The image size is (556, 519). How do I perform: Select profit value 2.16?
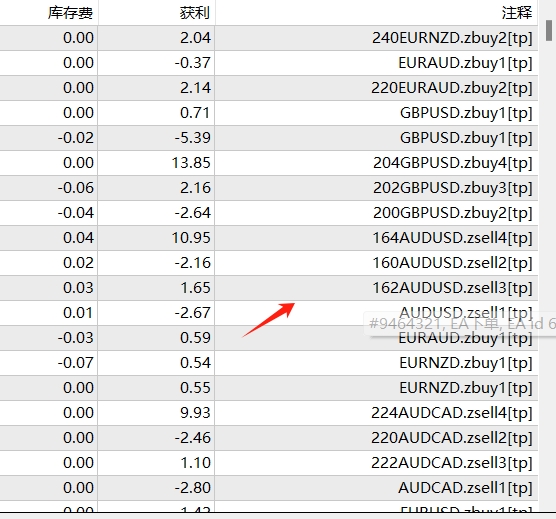(x=195, y=188)
